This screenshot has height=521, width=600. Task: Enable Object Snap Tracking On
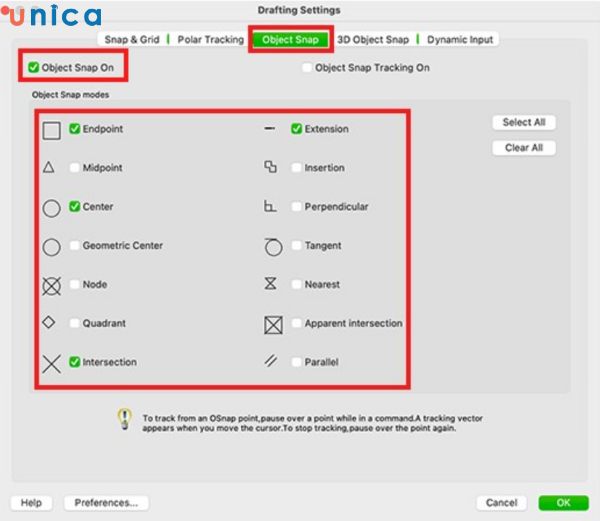tap(307, 68)
